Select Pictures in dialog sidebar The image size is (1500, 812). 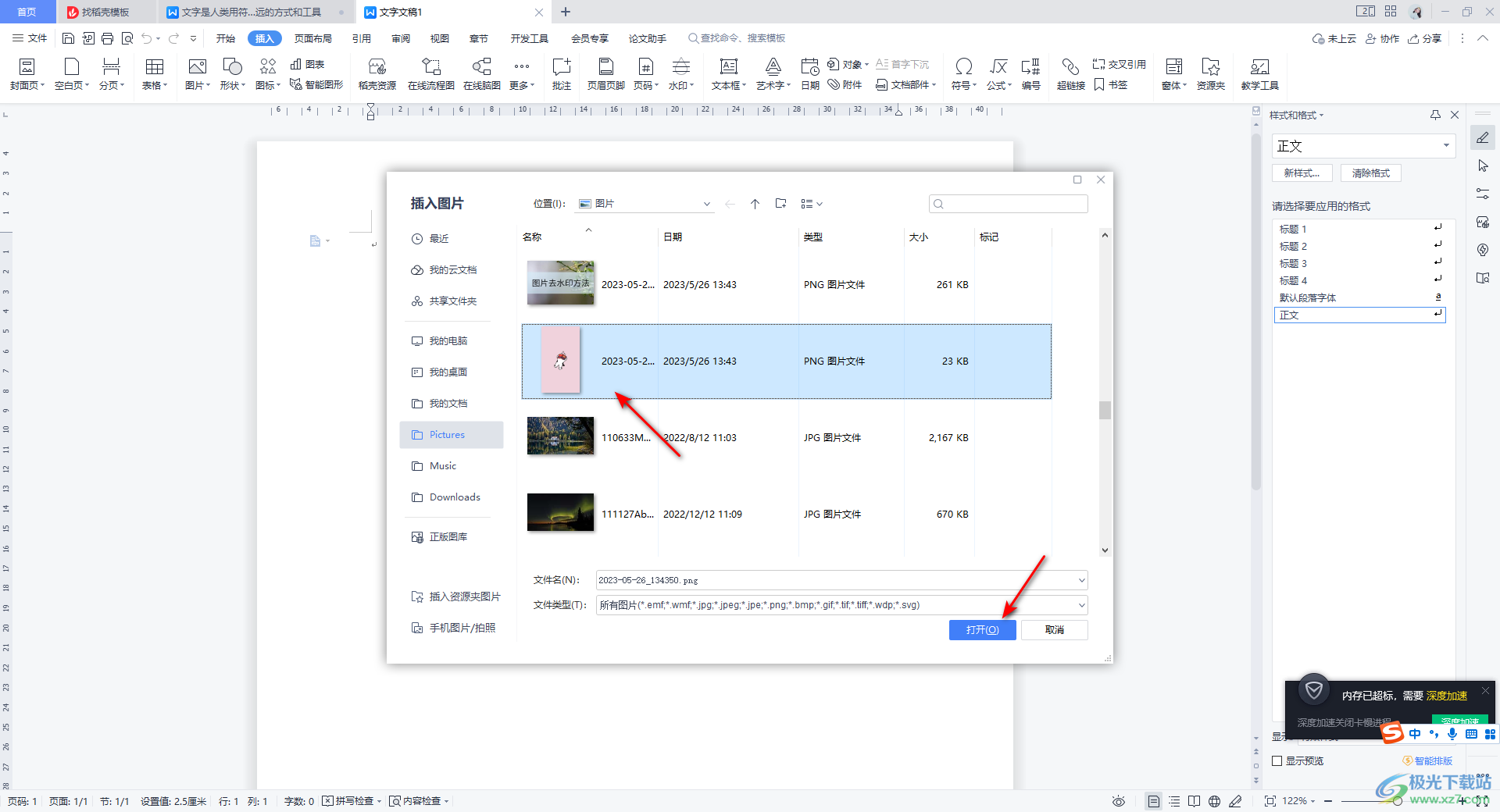click(x=452, y=435)
